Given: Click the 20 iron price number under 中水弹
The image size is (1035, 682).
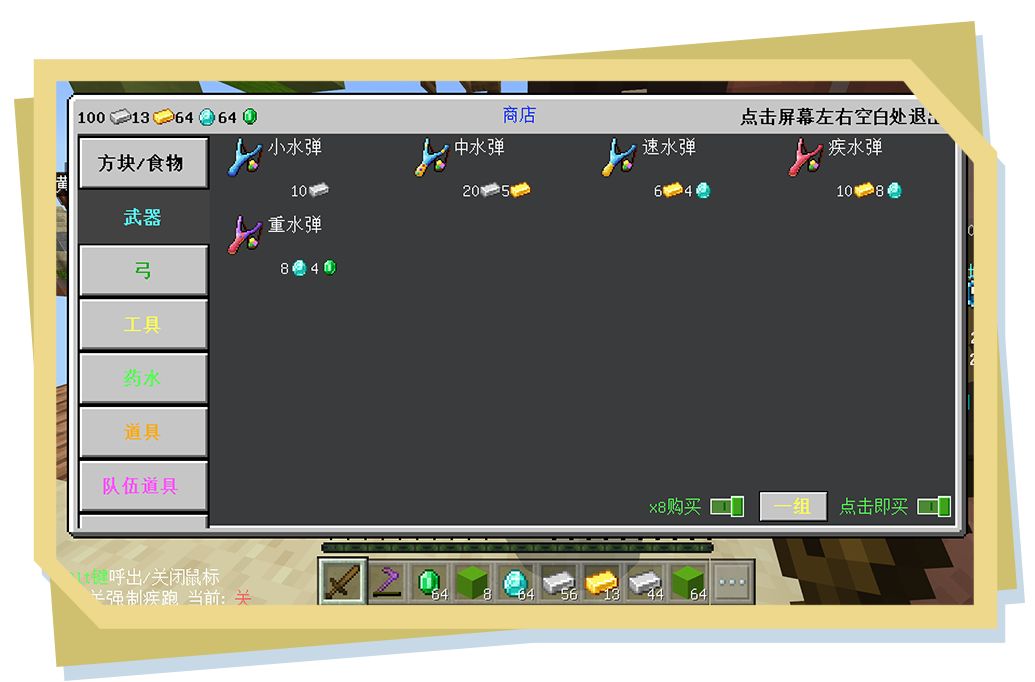Looking at the screenshot, I should [471, 191].
